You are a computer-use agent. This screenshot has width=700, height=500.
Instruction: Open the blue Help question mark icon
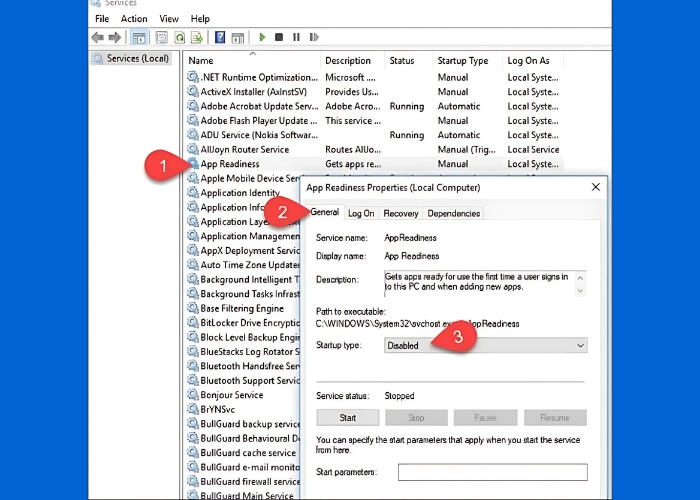(x=220, y=37)
